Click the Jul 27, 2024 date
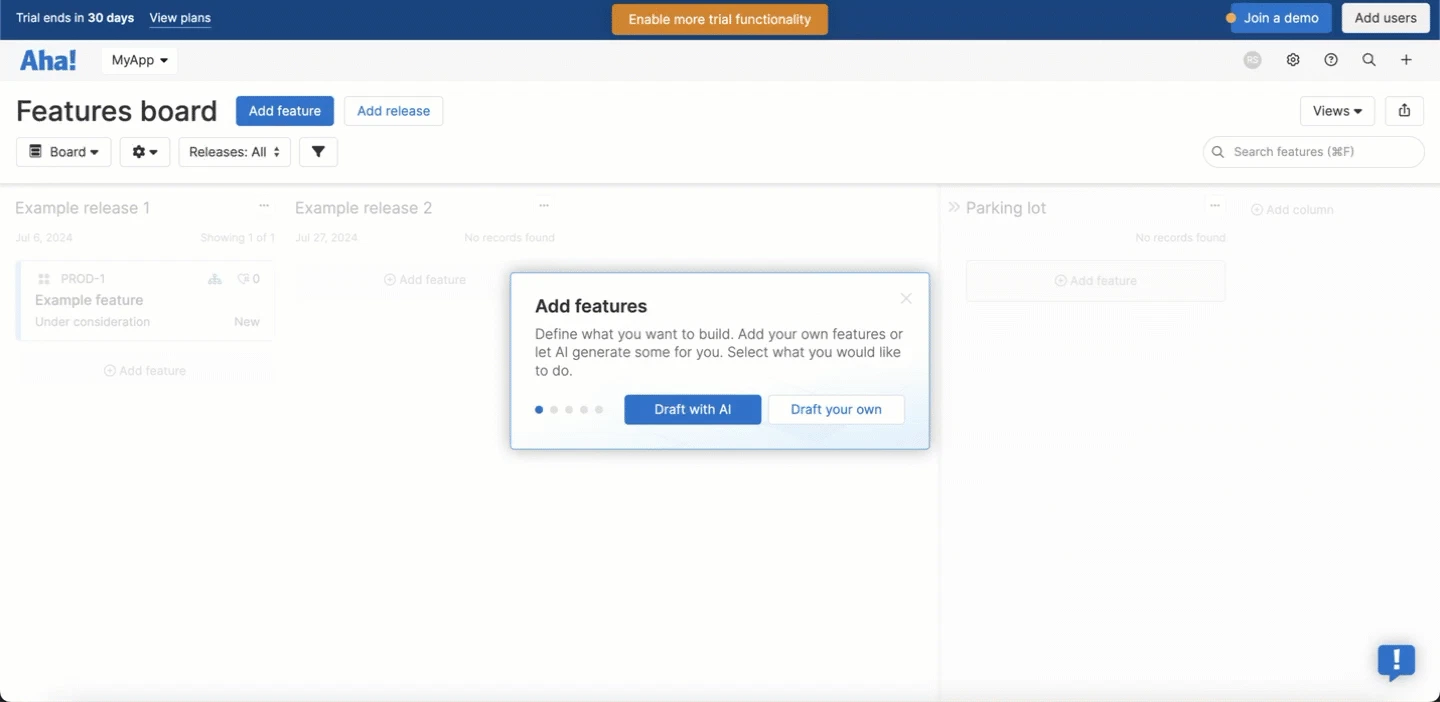This screenshot has width=1440, height=702. tap(326, 238)
